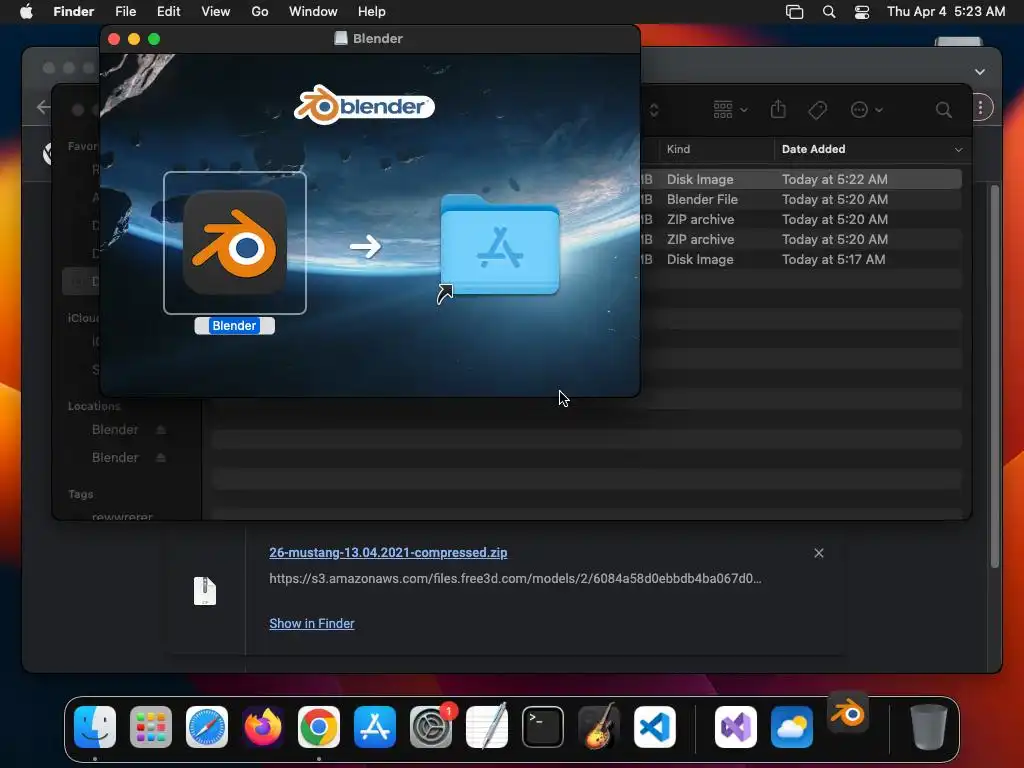The image size is (1024, 768).
Task: Click the zip file icon in download item
Action: (204, 591)
